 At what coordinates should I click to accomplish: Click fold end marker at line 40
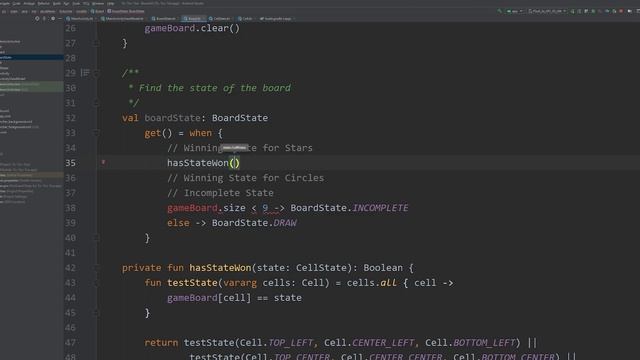[96, 238]
